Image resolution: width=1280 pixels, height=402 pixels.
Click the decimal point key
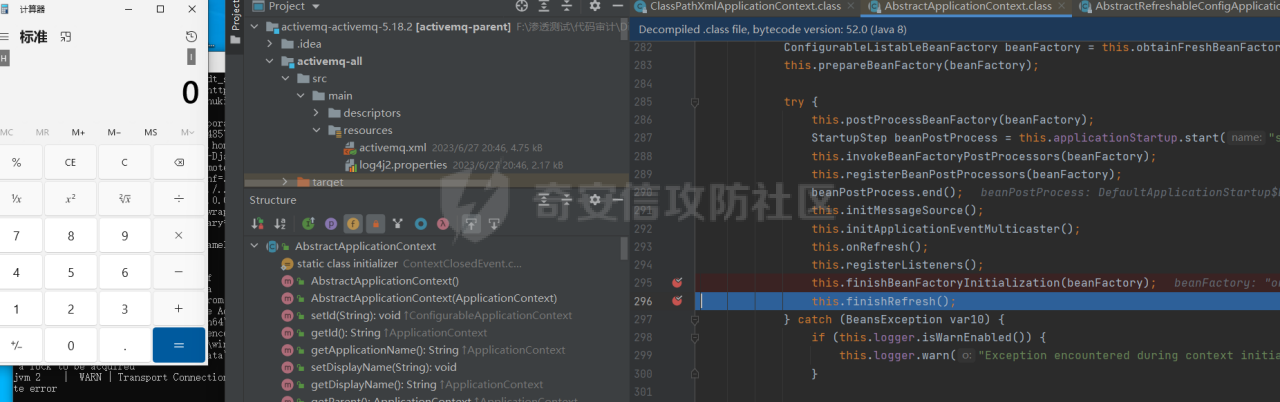click(x=124, y=345)
